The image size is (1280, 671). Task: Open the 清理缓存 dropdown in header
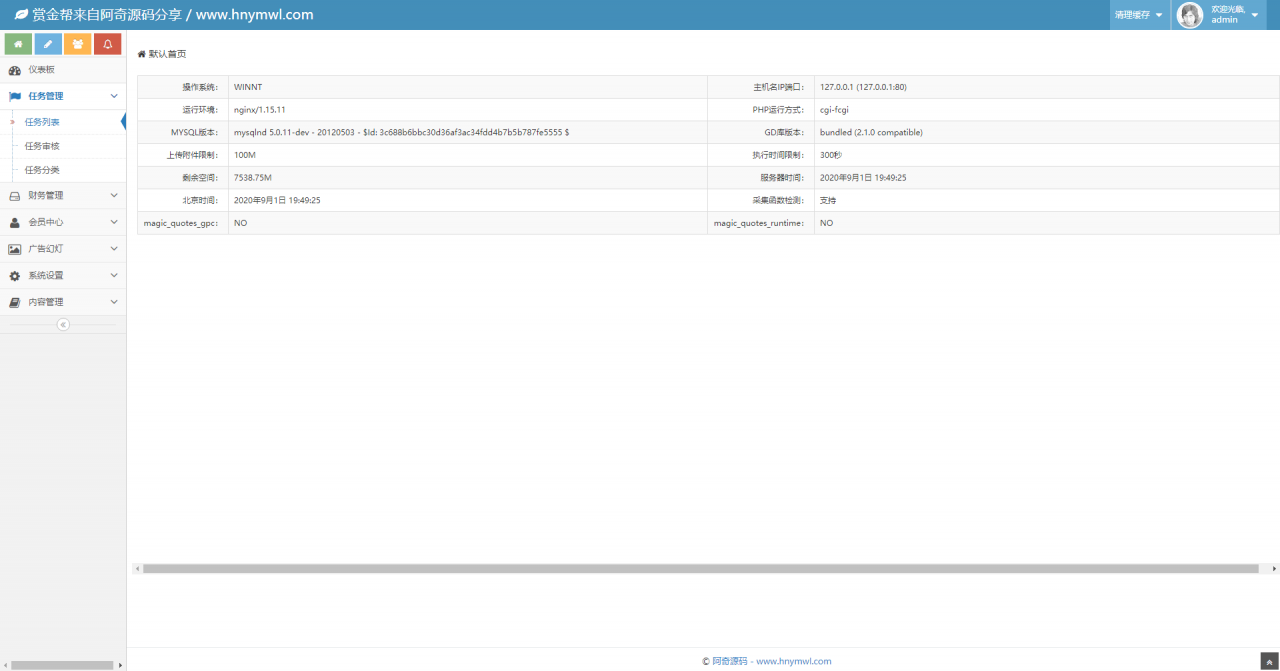[1139, 15]
